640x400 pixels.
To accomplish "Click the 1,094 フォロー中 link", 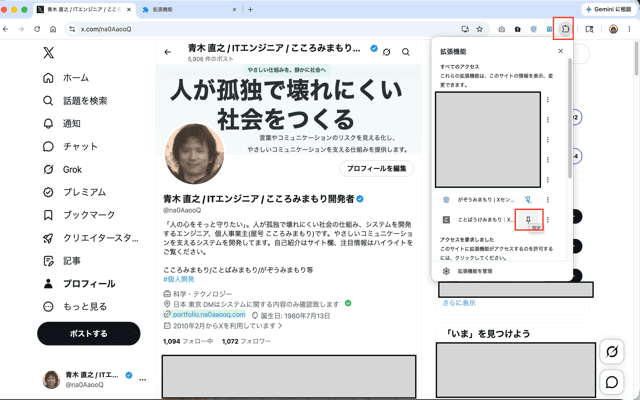I will [188, 341].
